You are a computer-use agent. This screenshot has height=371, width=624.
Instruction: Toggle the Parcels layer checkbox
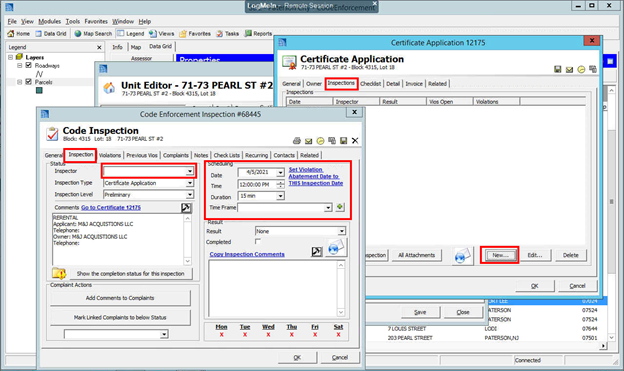click(x=29, y=82)
